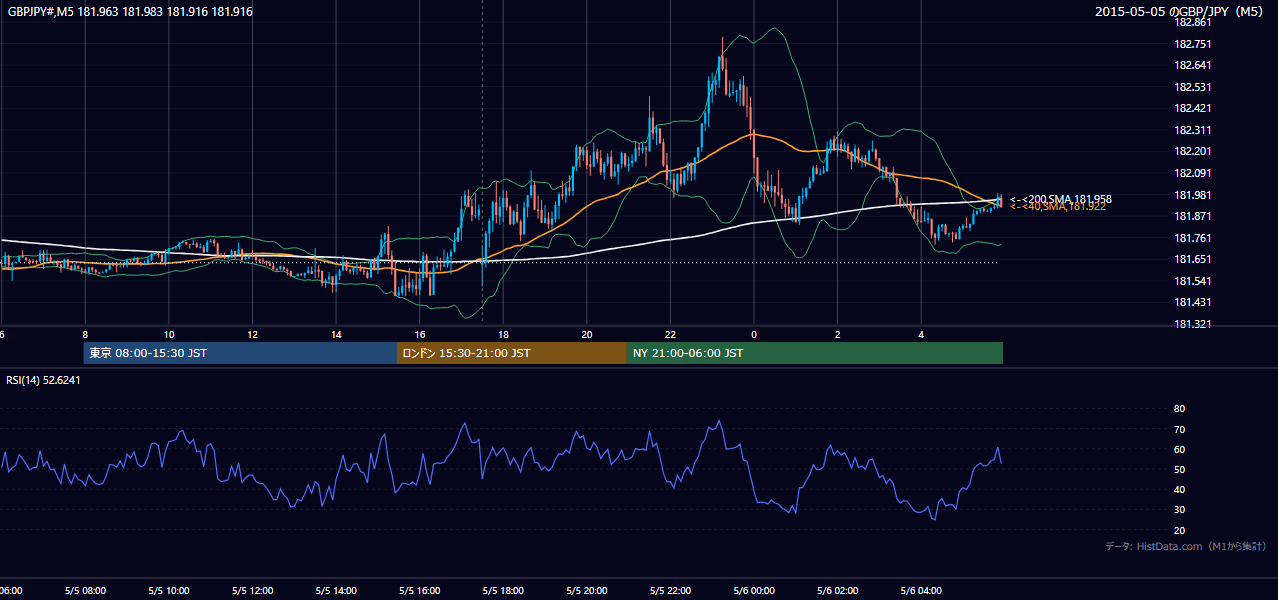Screen dimensions: 1278x600
Task: Click price axis value 181.541
Action: (x=1192, y=281)
